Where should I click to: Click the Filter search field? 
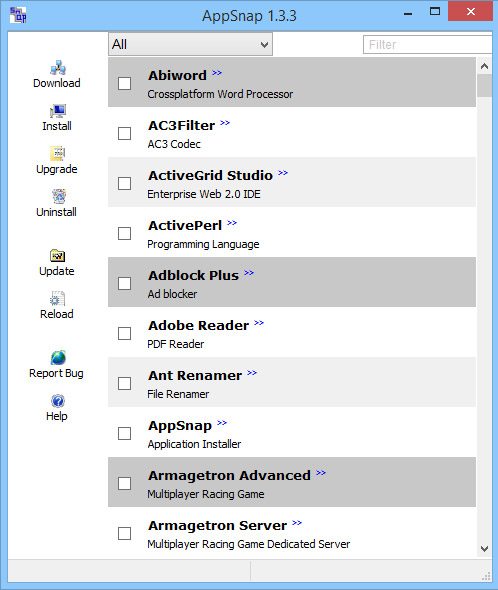[428, 45]
